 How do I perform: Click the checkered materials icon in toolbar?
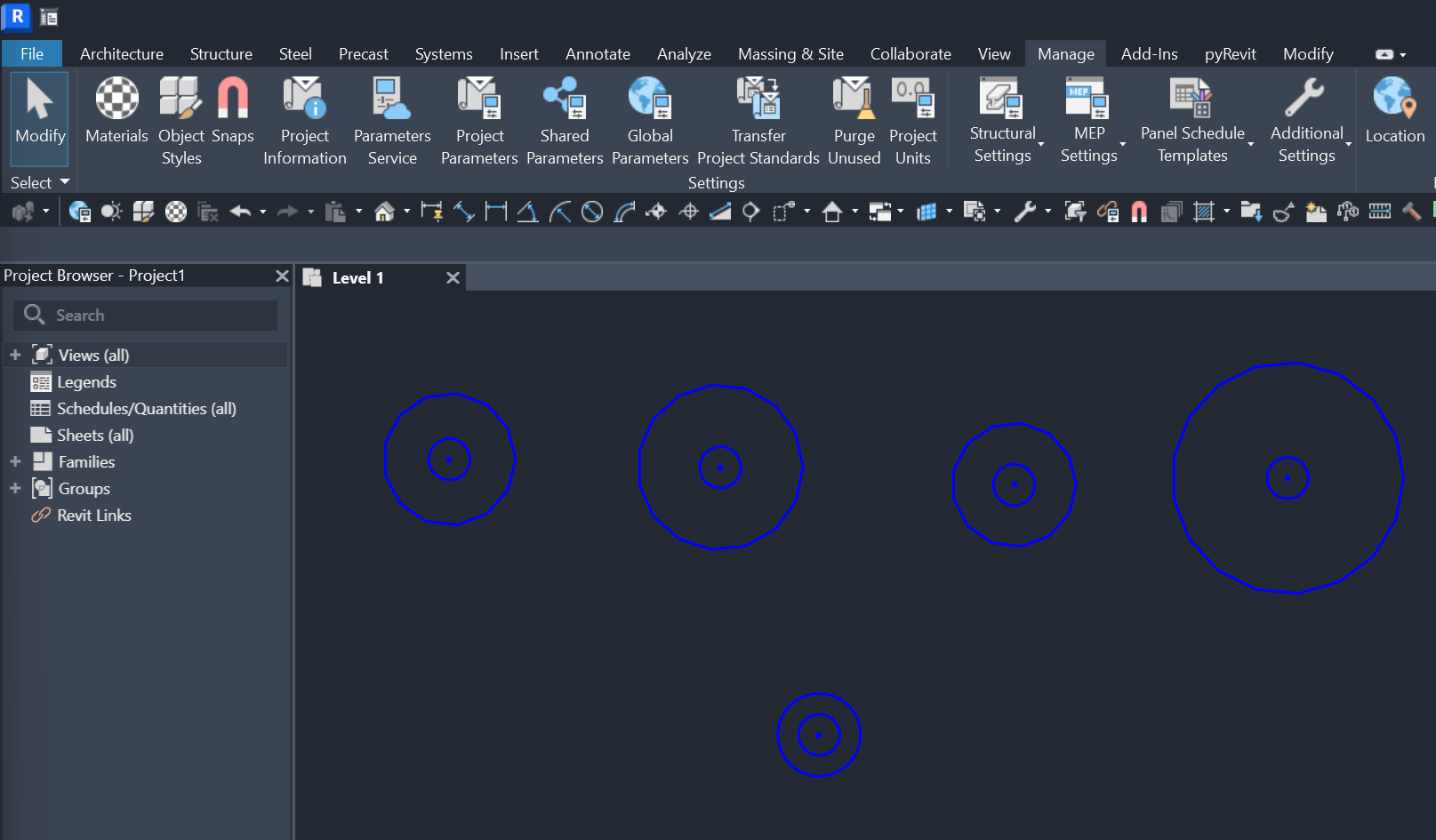pyautogui.click(x=176, y=212)
